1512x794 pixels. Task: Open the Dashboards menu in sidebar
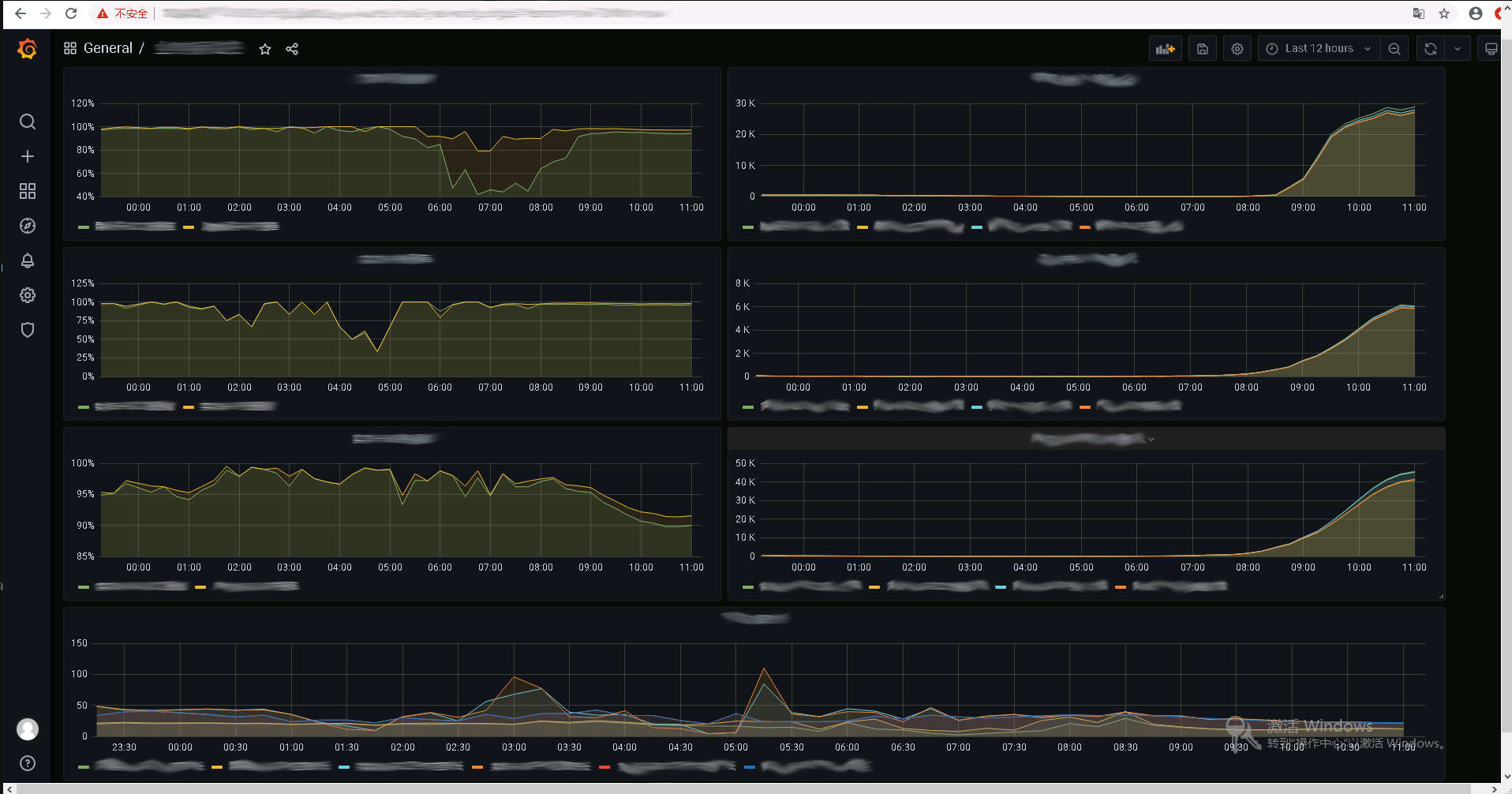28,191
